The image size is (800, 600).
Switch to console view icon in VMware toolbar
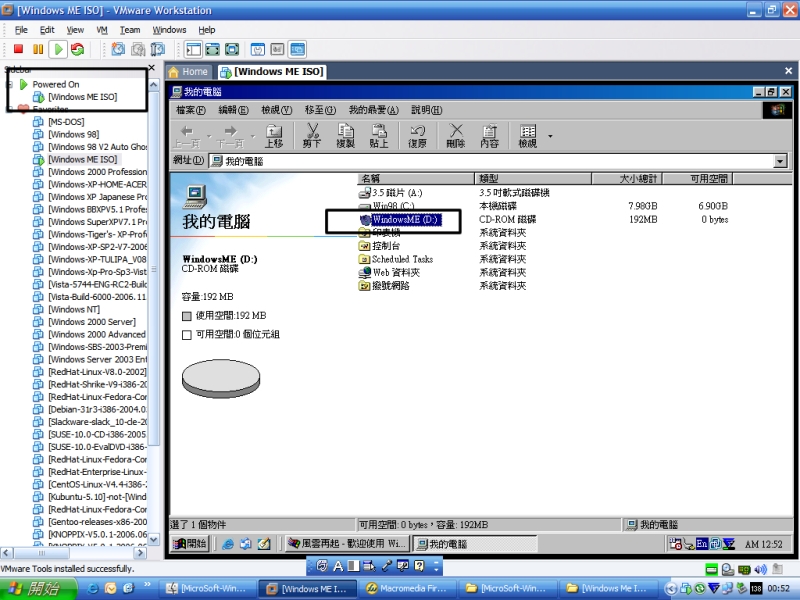297,49
